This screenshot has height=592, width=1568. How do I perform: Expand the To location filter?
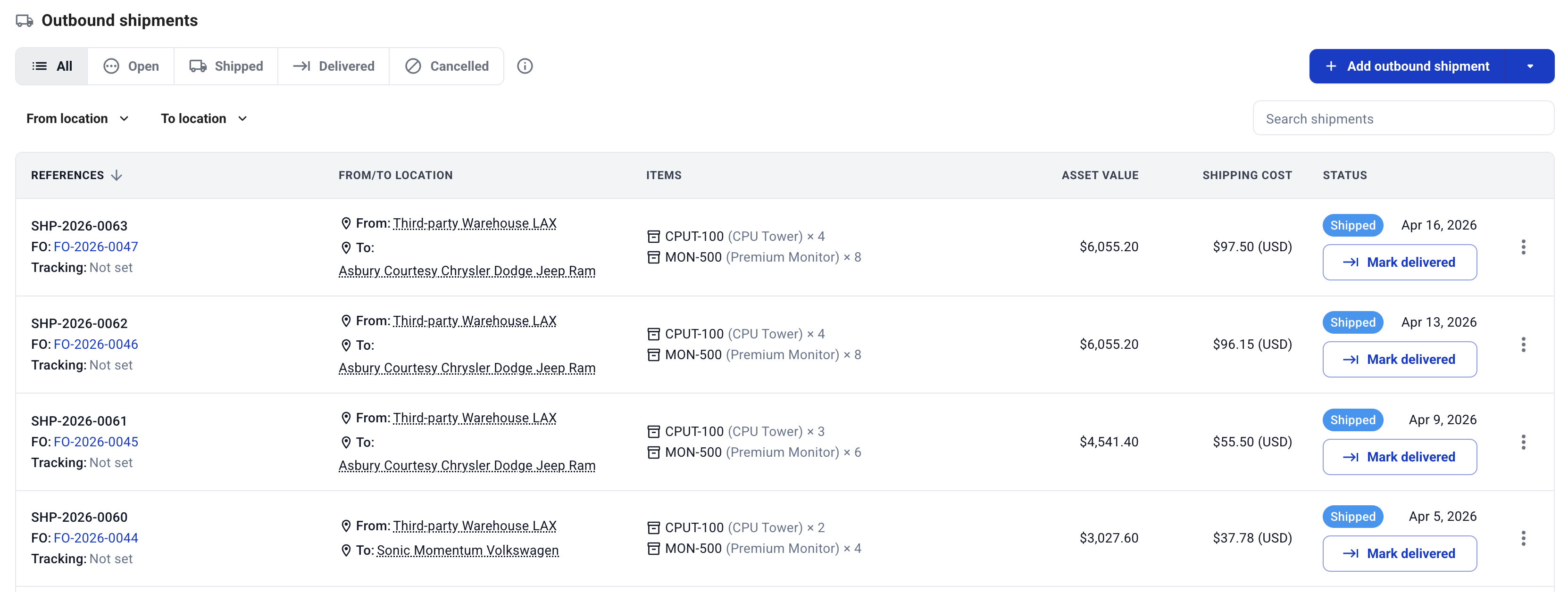click(204, 119)
